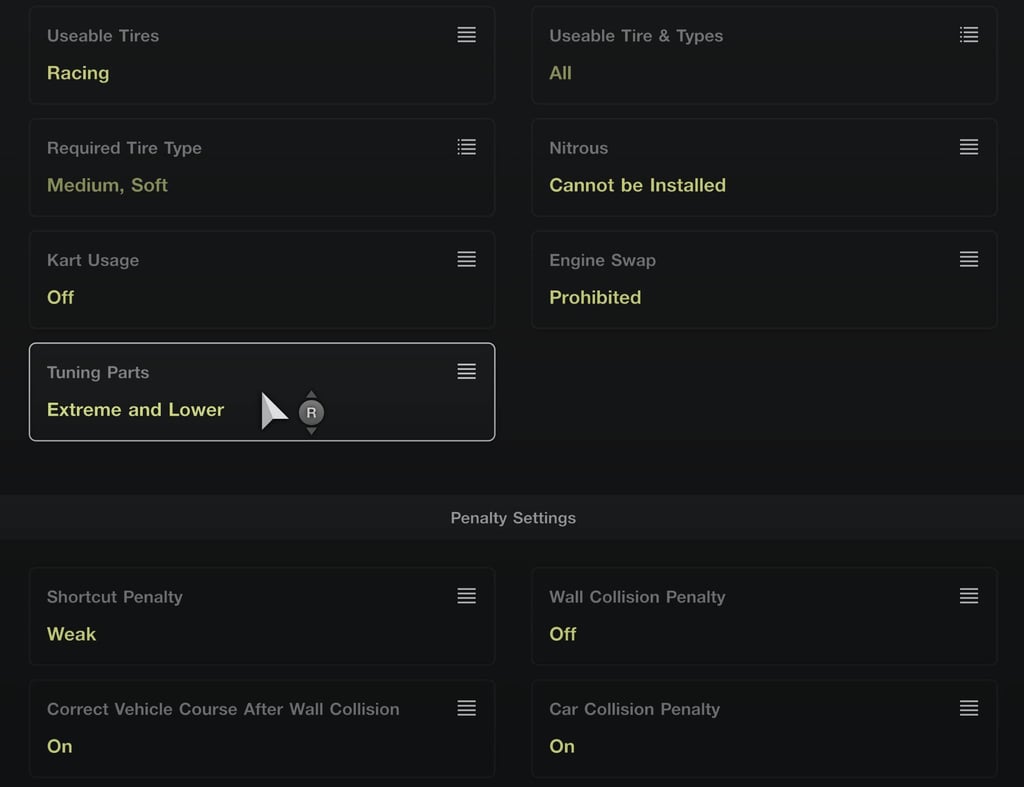Select Engine Swap Prohibited setting
Image resolution: width=1024 pixels, height=787 pixels.
pyautogui.click(x=595, y=297)
